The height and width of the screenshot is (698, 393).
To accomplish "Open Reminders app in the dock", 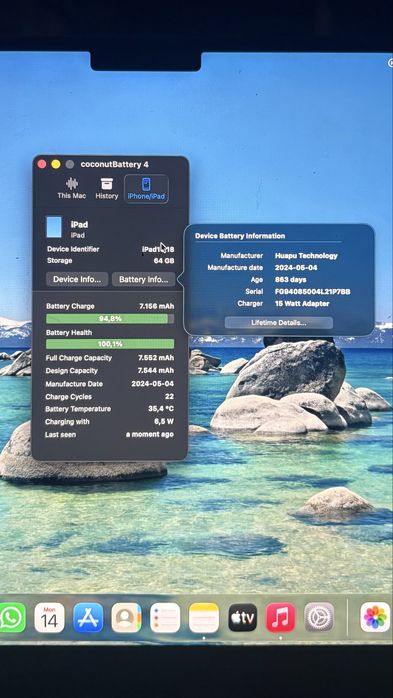I will [165, 617].
